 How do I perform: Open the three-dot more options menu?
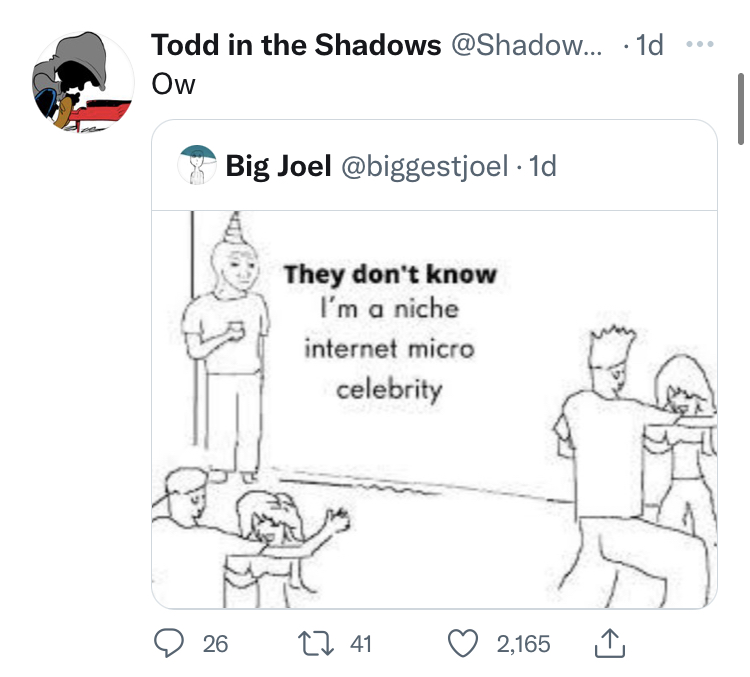pos(699,44)
